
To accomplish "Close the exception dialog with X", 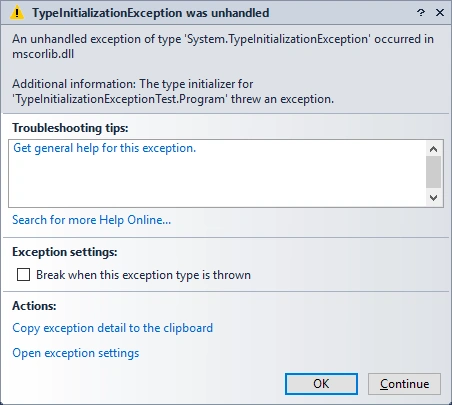I will point(440,13).
